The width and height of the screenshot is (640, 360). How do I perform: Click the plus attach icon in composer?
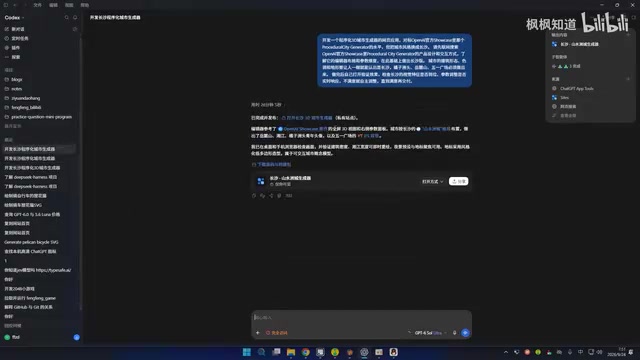[x=258, y=333]
